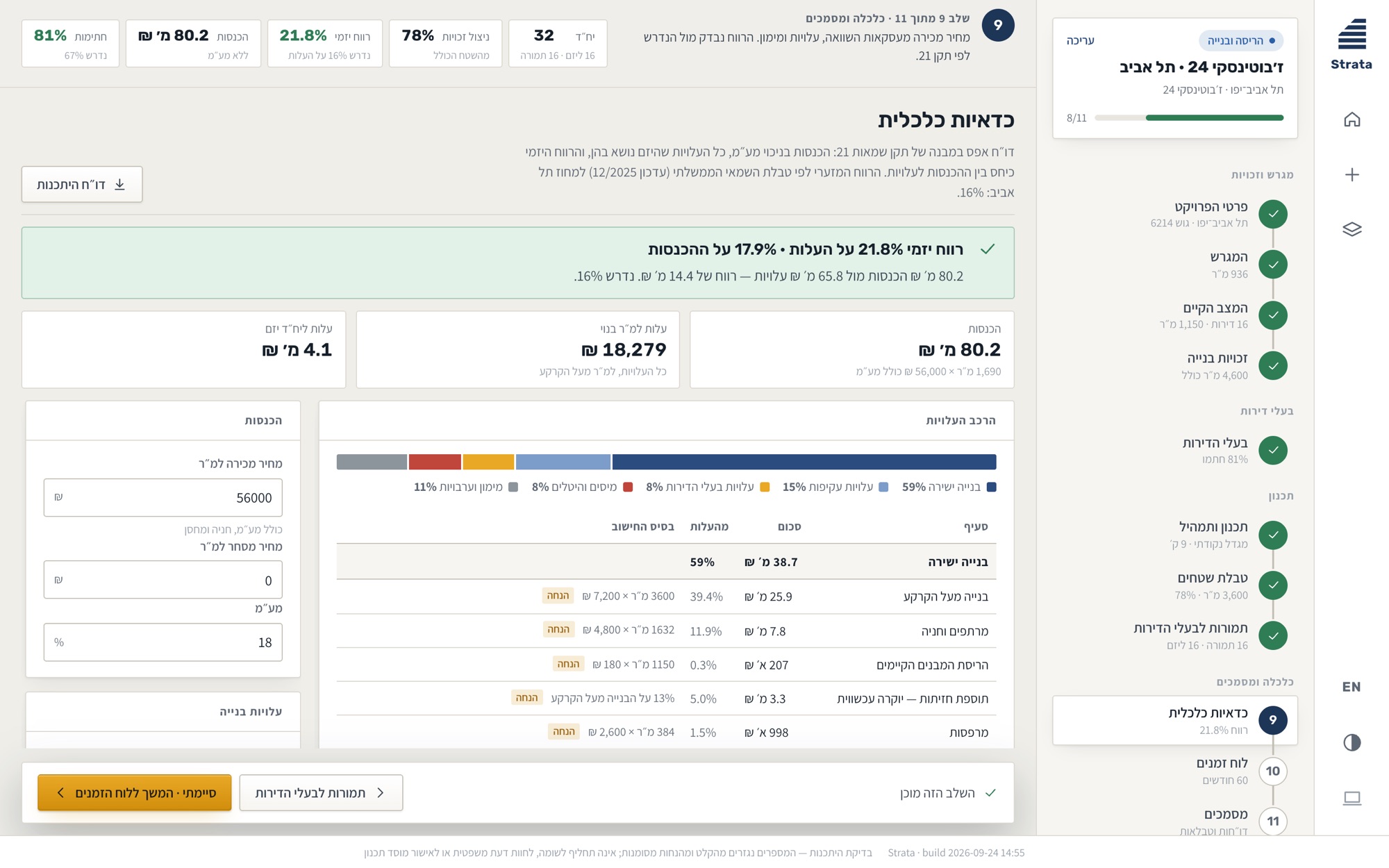Download the דו"ח היתכנות report

click(x=82, y=184)
